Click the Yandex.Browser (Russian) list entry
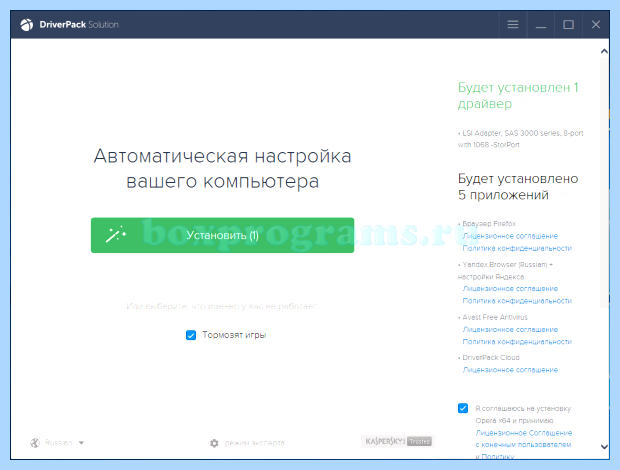This screenshot has height=470, width=620. click(x=505, y=270)
